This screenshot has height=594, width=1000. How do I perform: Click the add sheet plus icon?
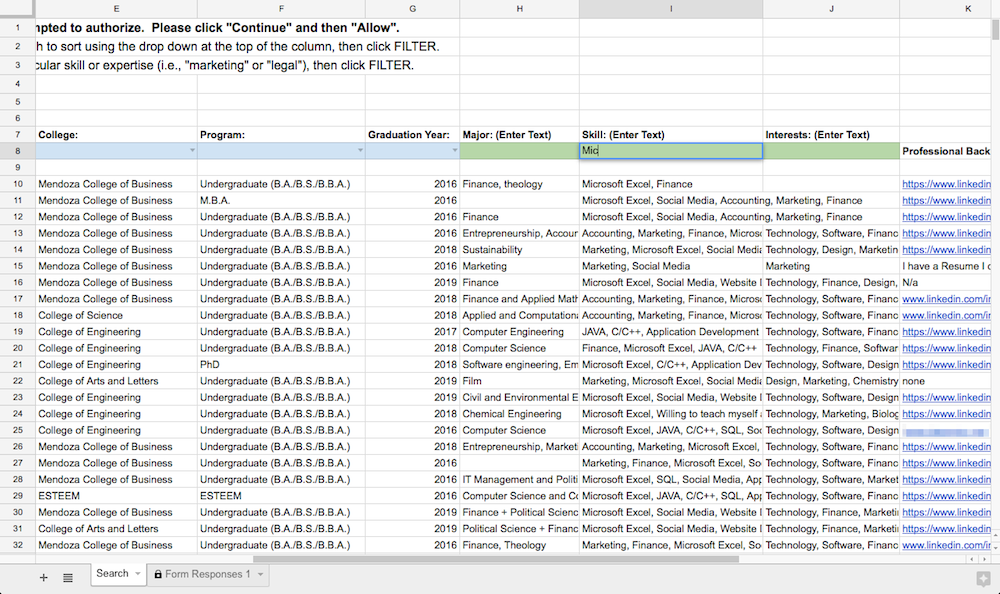[43, 577]
